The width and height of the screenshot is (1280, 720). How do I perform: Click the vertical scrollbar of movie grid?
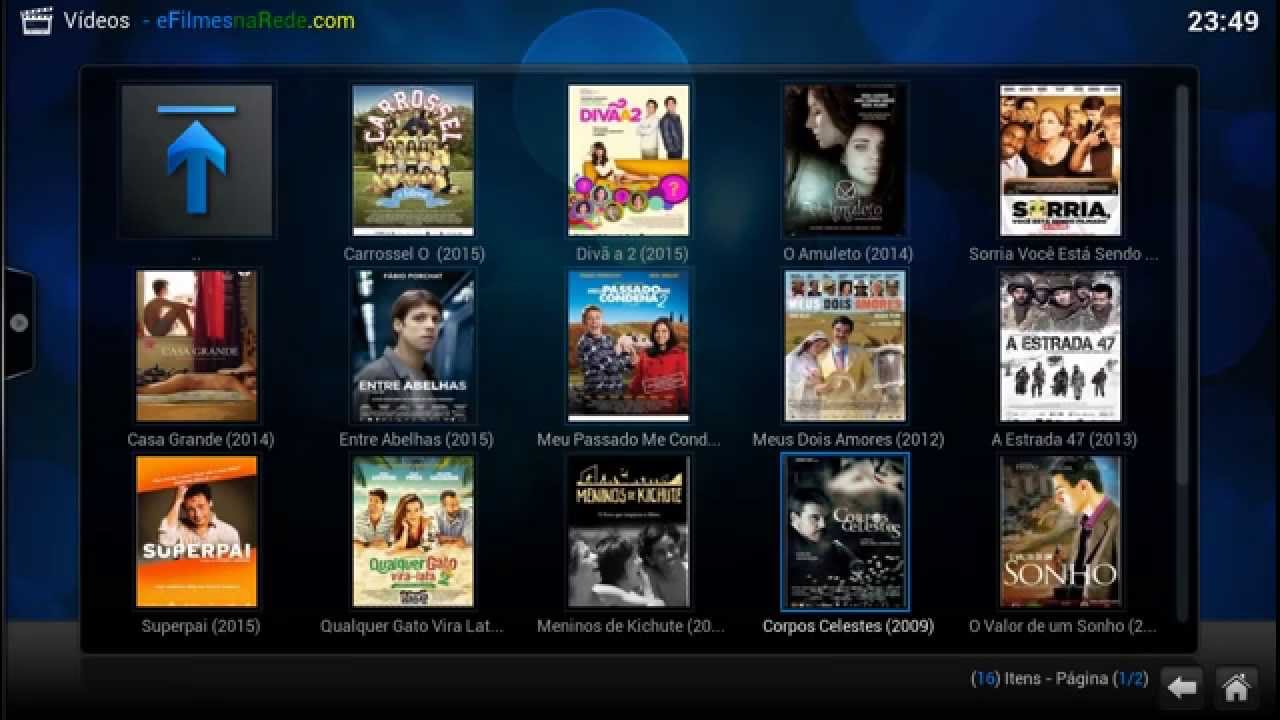[1183, 352]
